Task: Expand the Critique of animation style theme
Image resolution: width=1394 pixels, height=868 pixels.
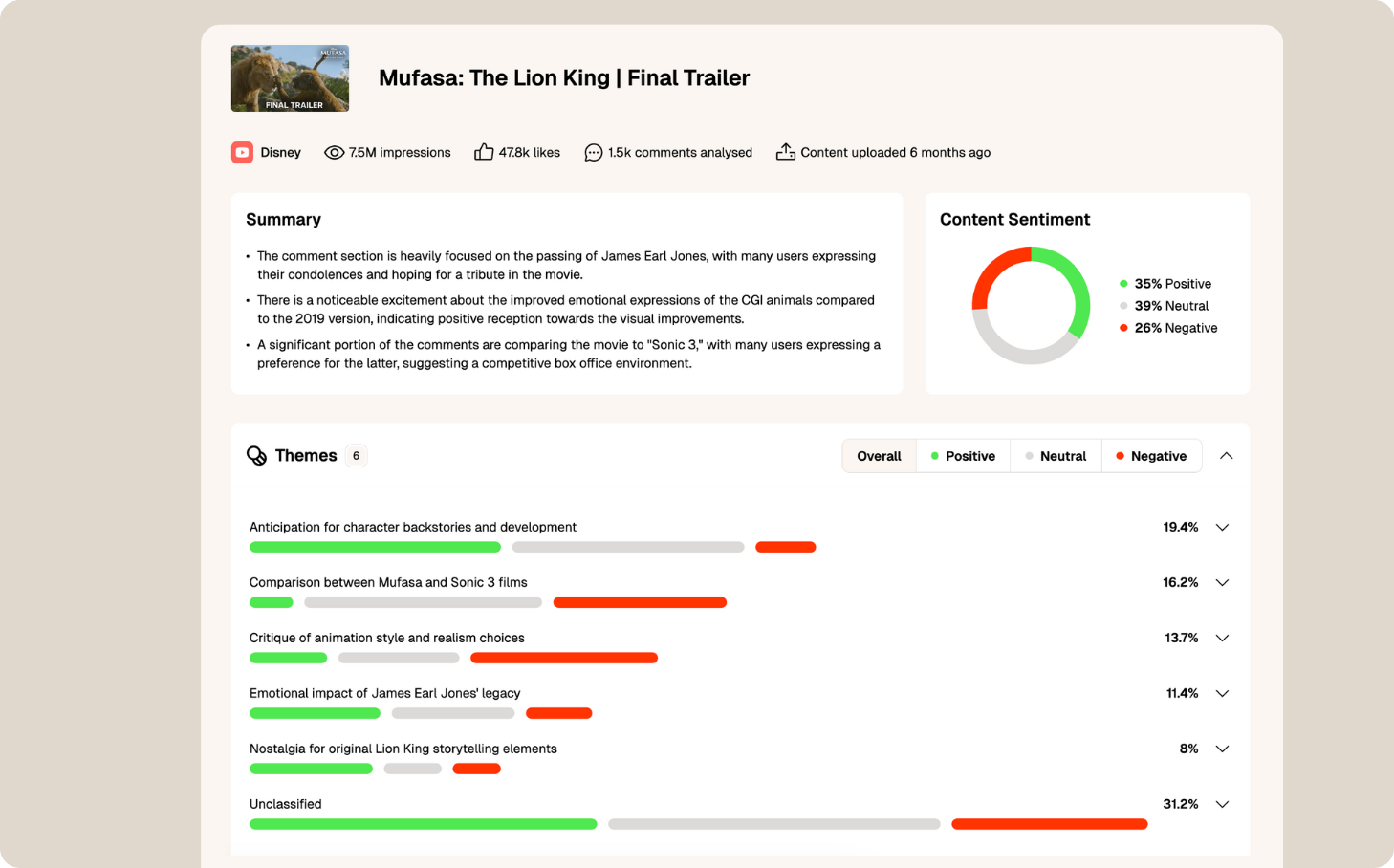Action: point(1222,639)
